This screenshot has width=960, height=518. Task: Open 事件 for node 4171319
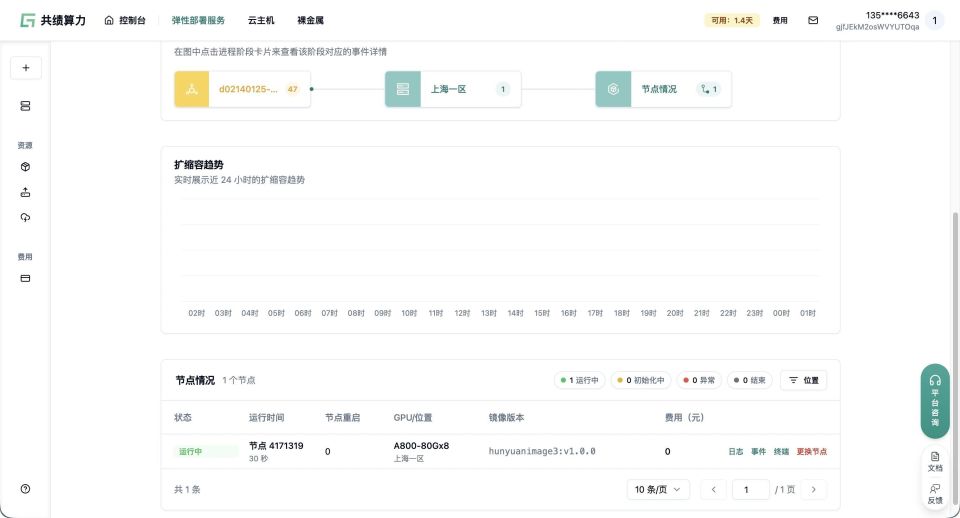point(759,451)
